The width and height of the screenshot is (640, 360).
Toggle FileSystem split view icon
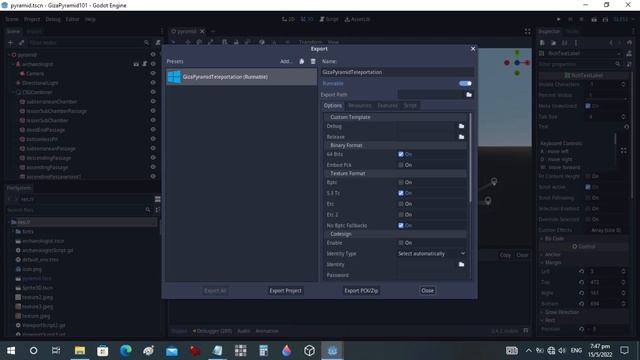pos(157,199)
